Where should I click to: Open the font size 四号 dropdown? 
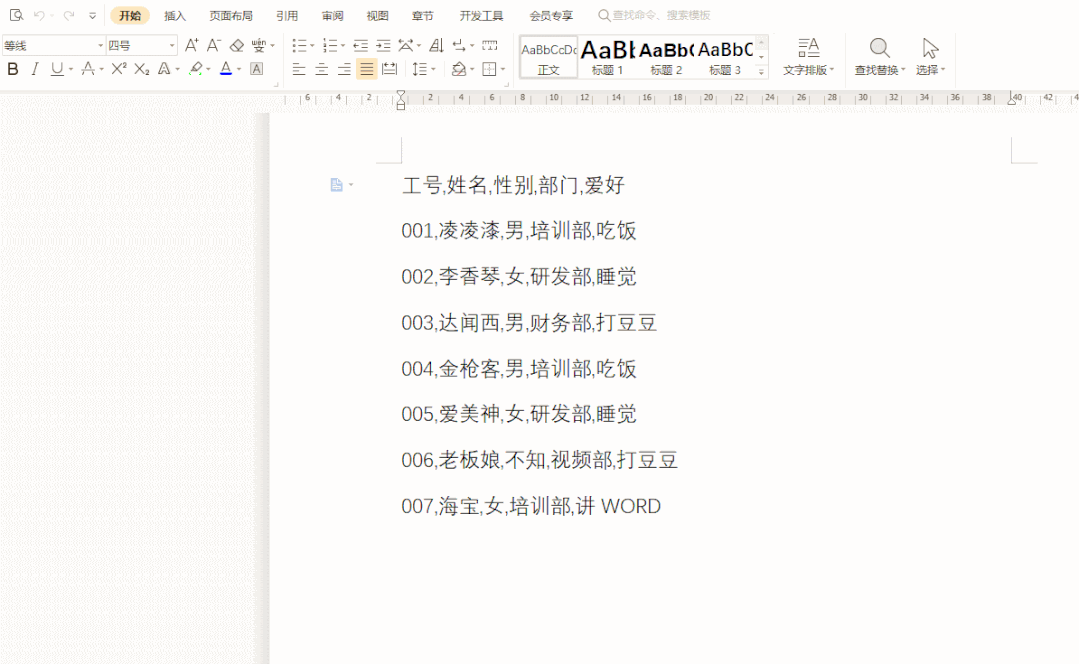click(172, 46)
